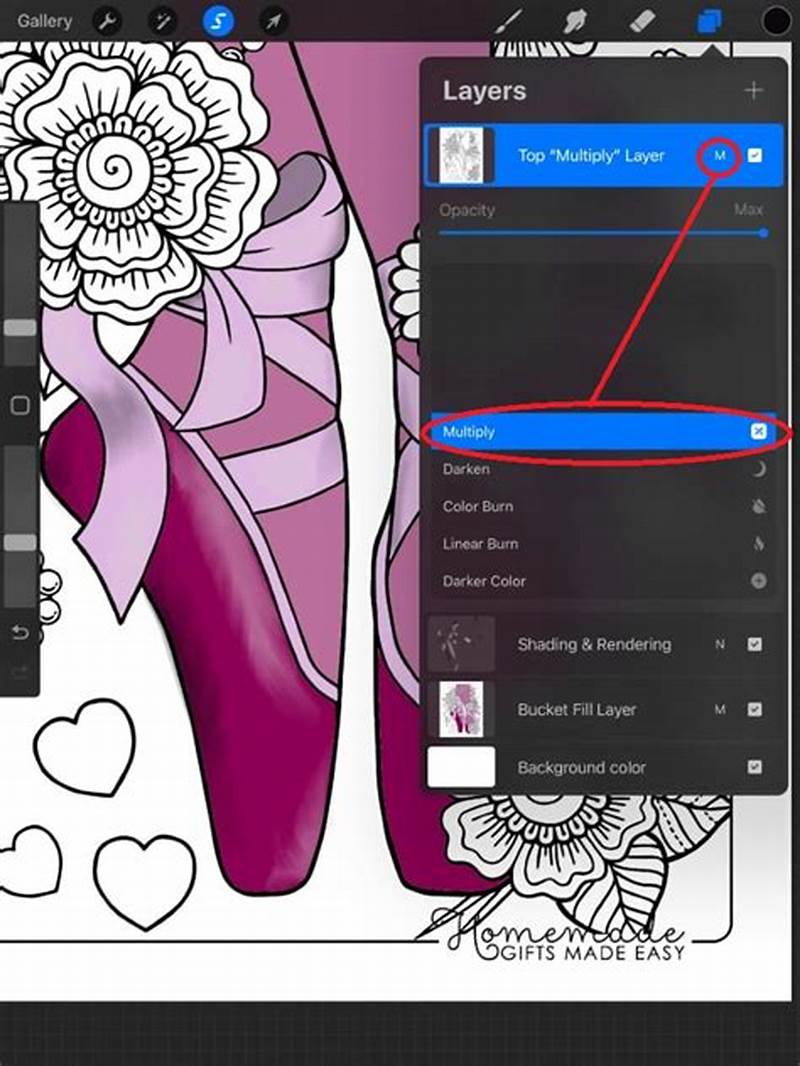Switch to the Smudge tool
Viewport: 800px width, 1066px height.
click(577, 21)
